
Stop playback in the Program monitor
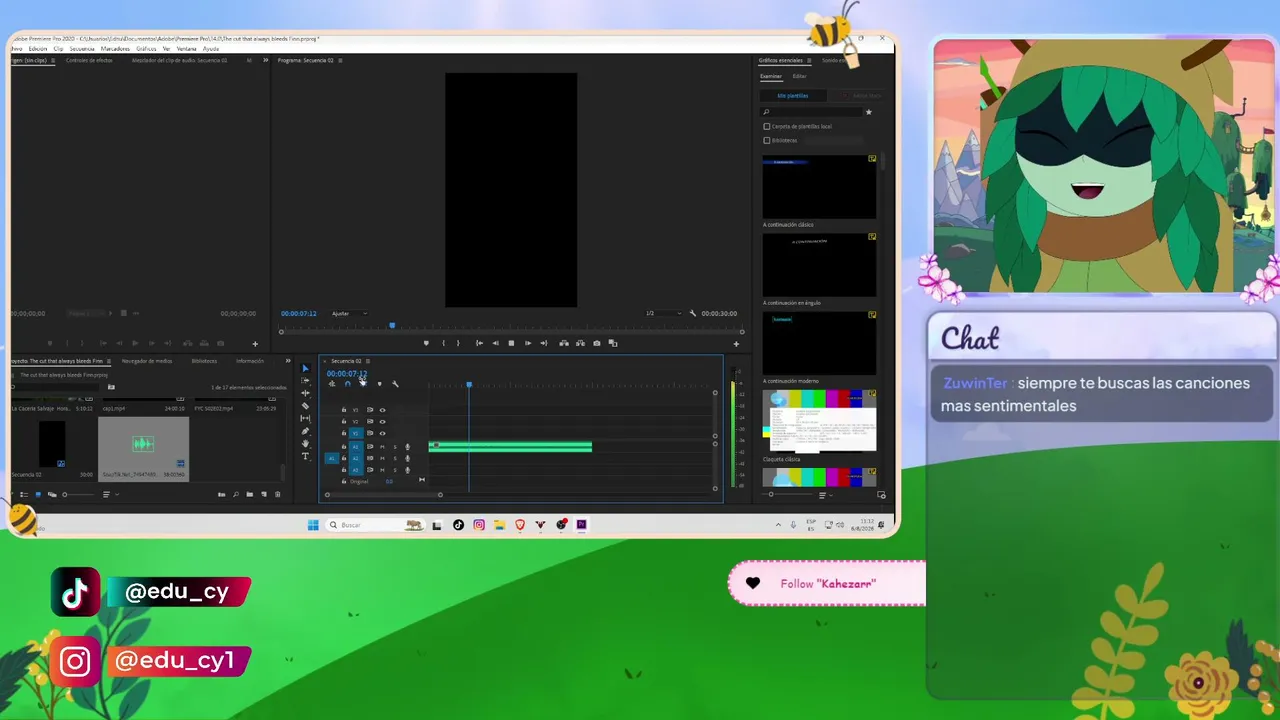(511, 343)
